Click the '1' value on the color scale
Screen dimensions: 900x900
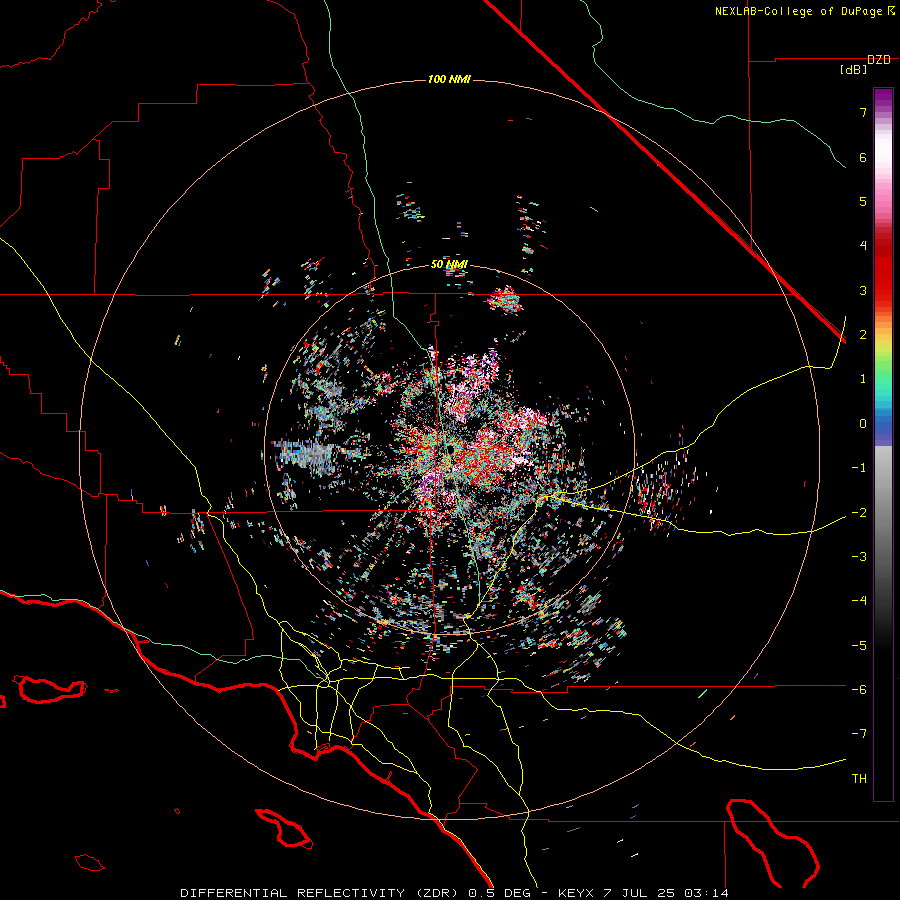[863, 378]
